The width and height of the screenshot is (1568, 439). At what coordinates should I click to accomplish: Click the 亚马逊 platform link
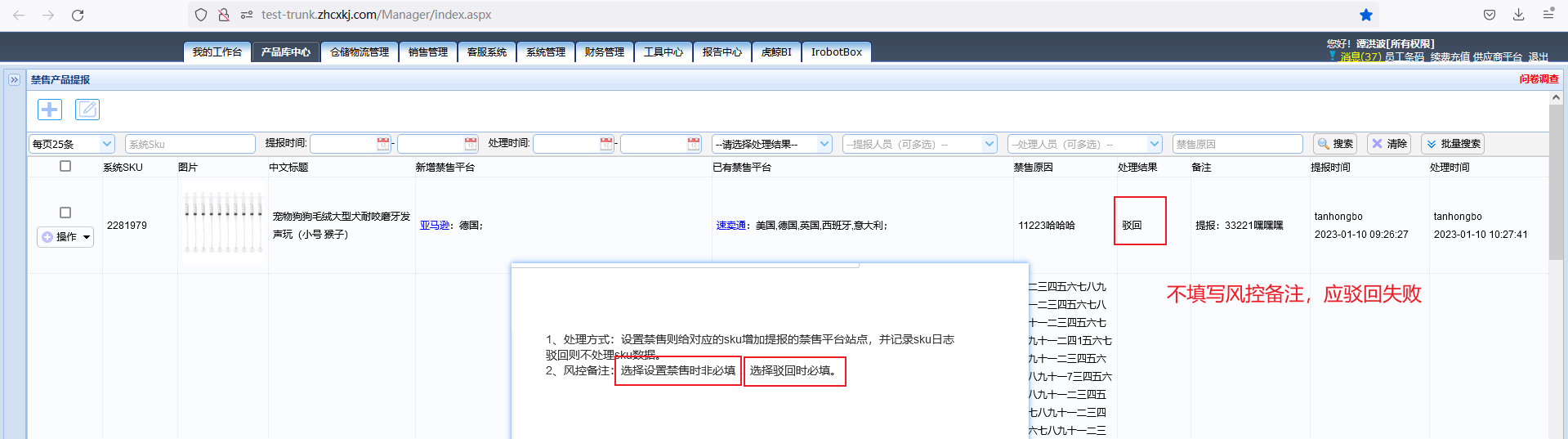435,225
